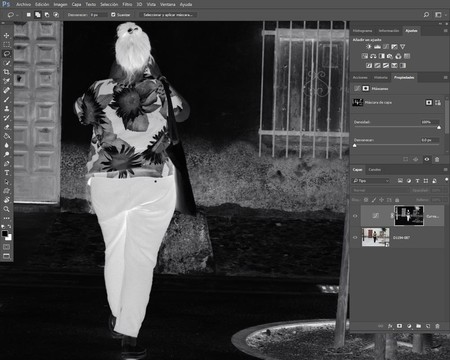
Task: Select the Eraser tool
Action: [x=6, y=127]
